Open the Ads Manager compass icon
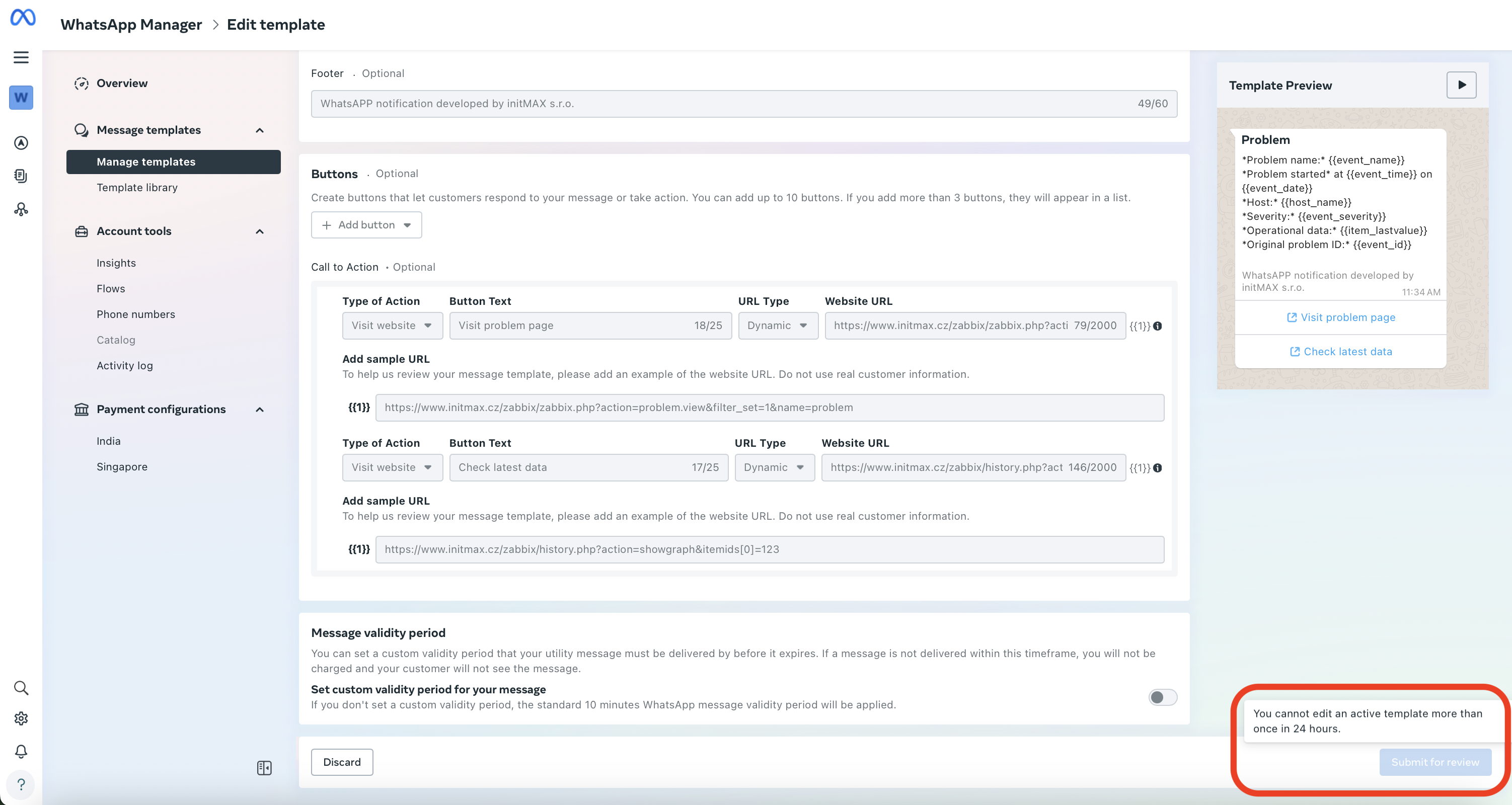 21,142
